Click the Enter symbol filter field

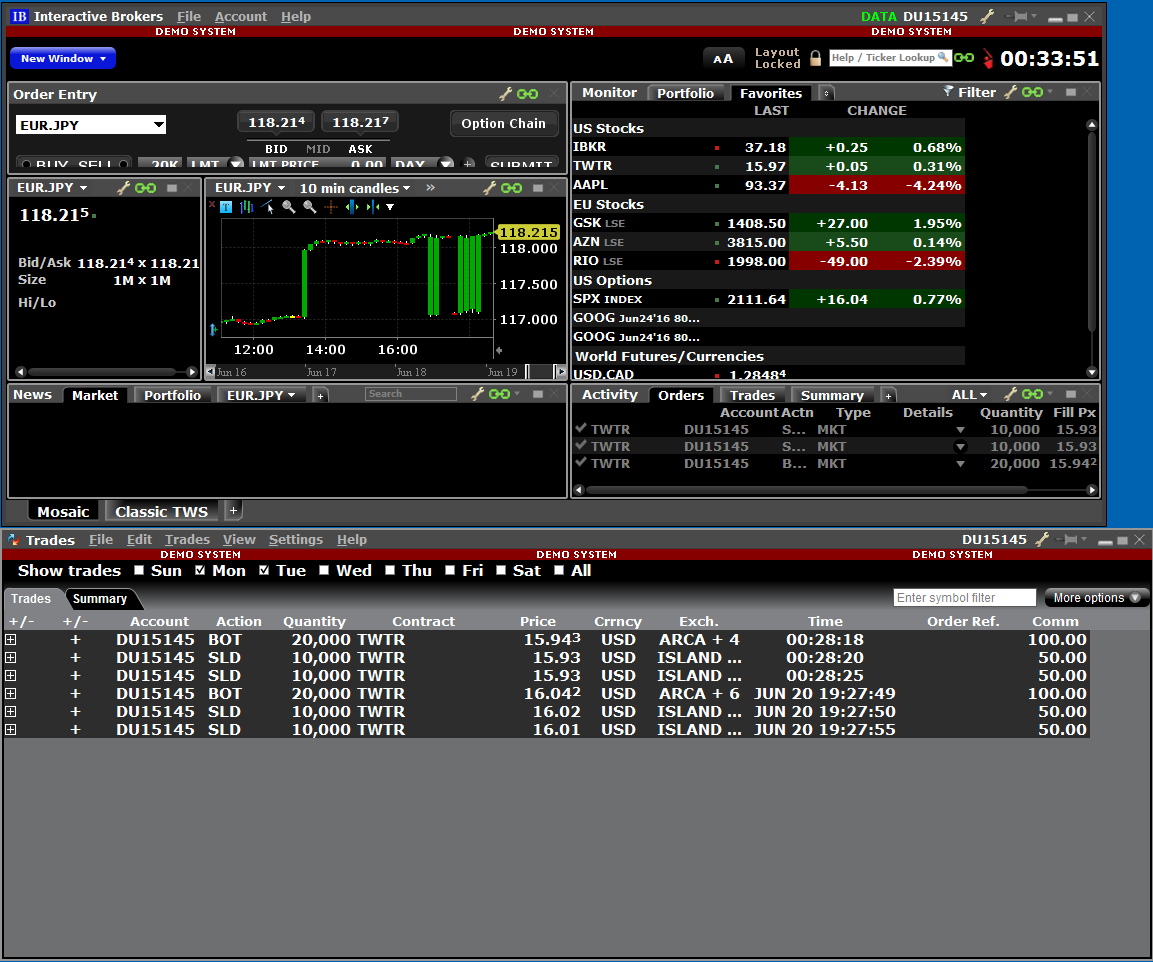(x=964, y=598)
